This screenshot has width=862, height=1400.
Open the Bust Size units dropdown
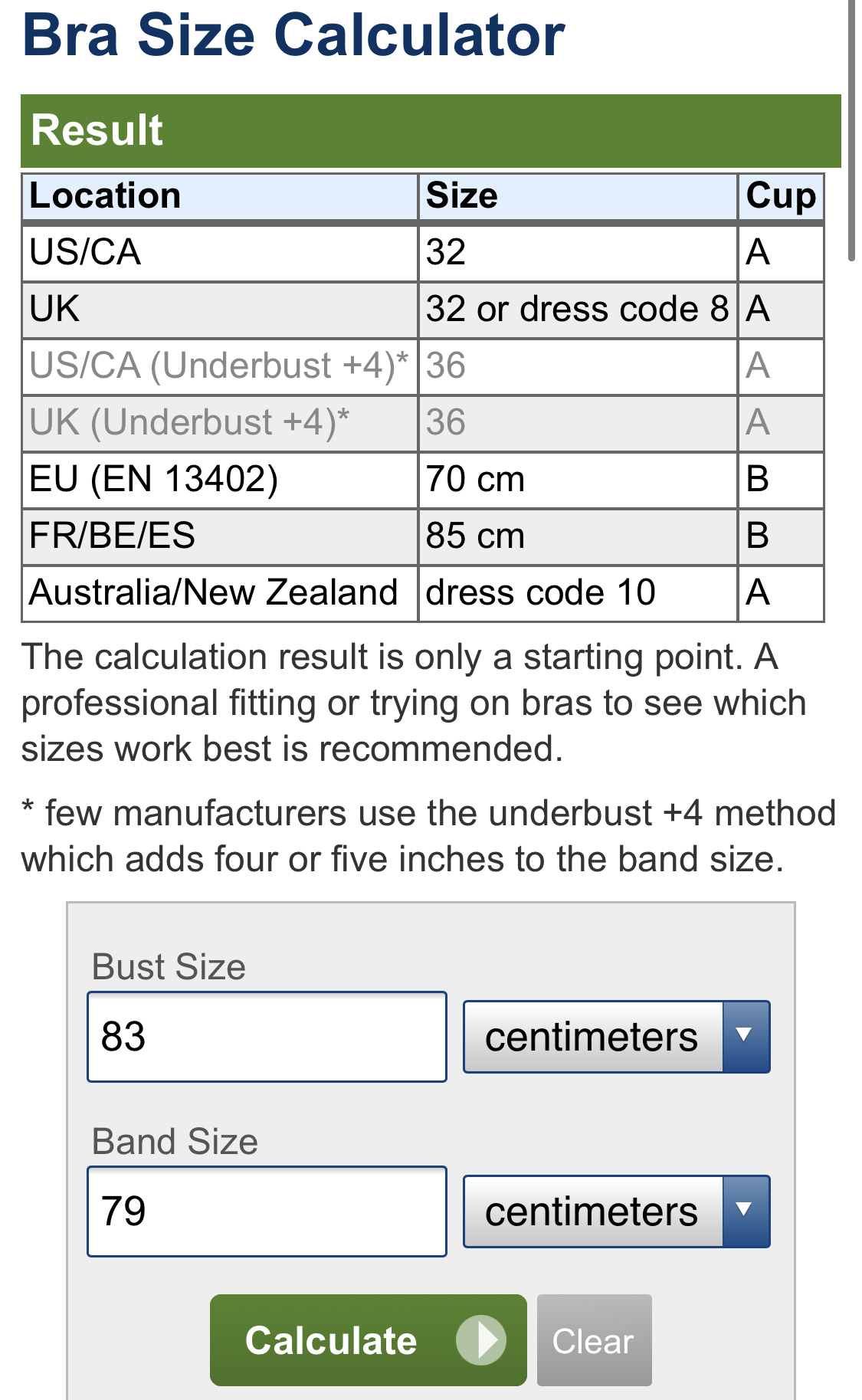click(x=616, y=1037)
